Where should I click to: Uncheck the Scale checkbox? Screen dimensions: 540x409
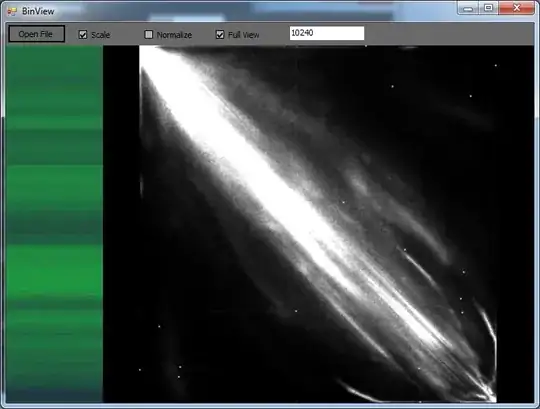tap(83, 34)
